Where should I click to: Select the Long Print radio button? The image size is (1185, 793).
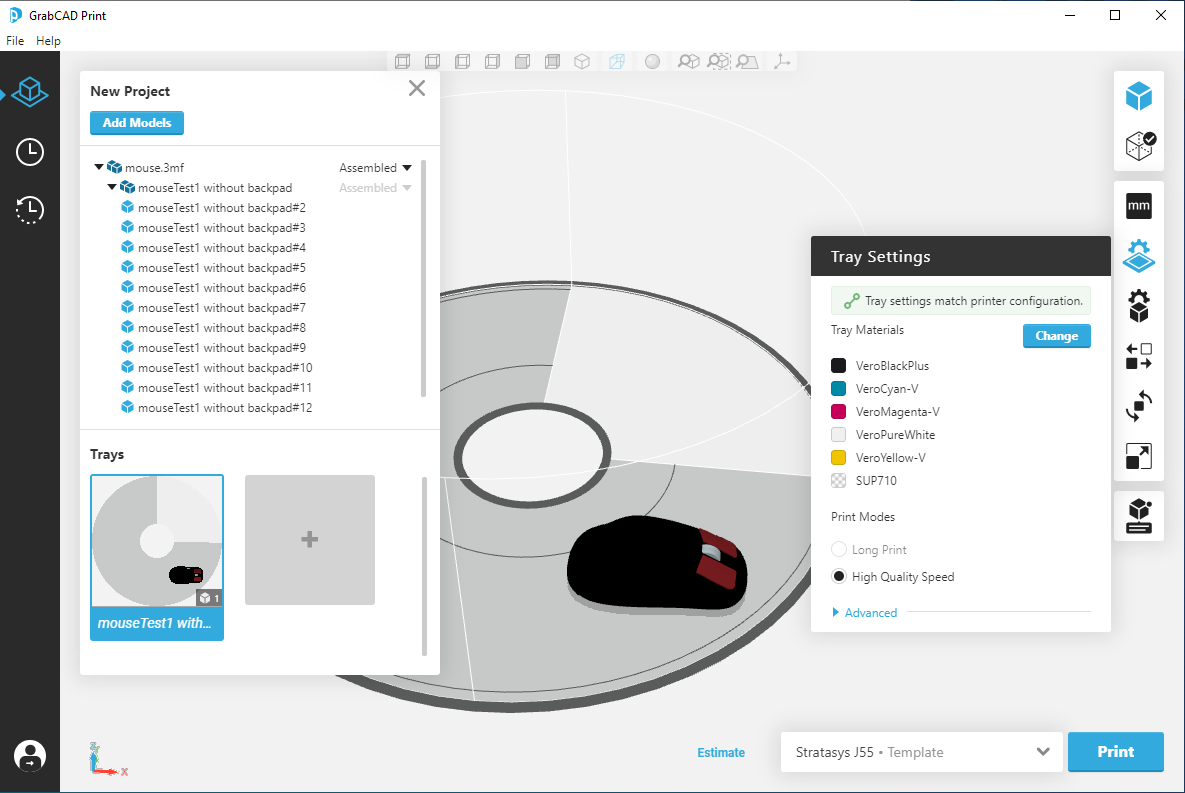click(838, 549)
